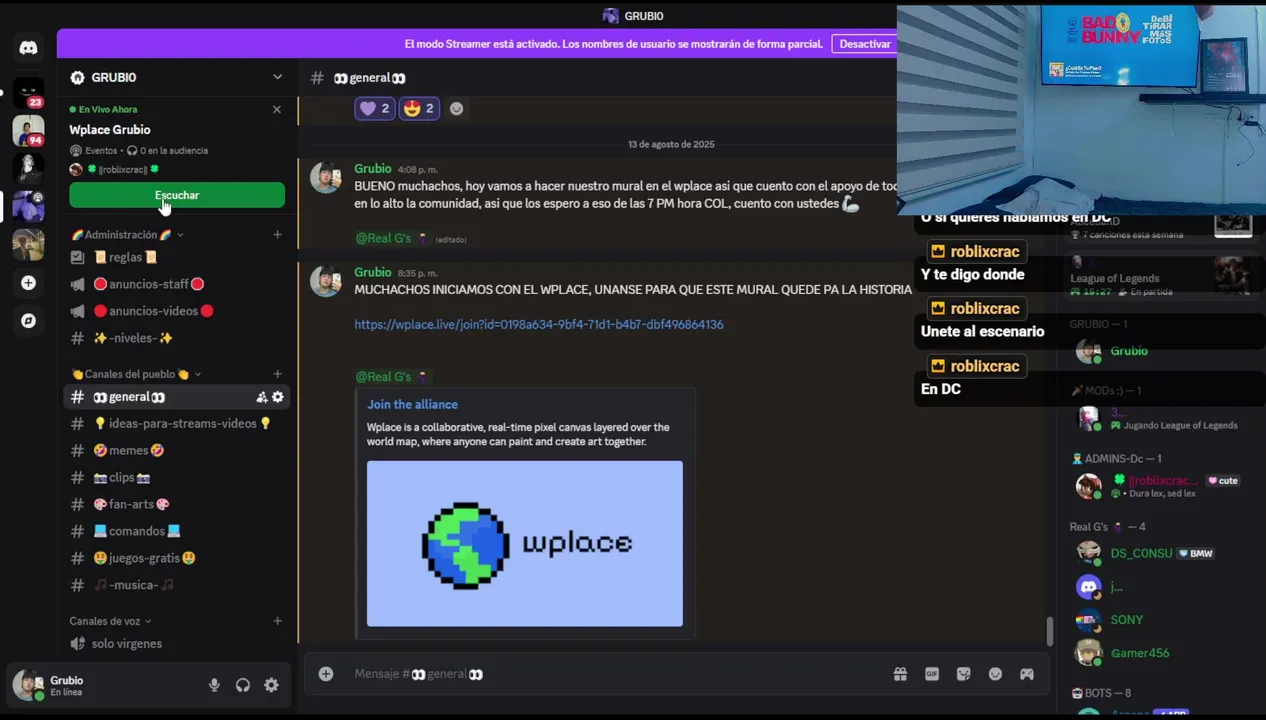Click Join the alliance embed title
The width and height of the screenshot is (1266, 720).
tap(412, 404)
